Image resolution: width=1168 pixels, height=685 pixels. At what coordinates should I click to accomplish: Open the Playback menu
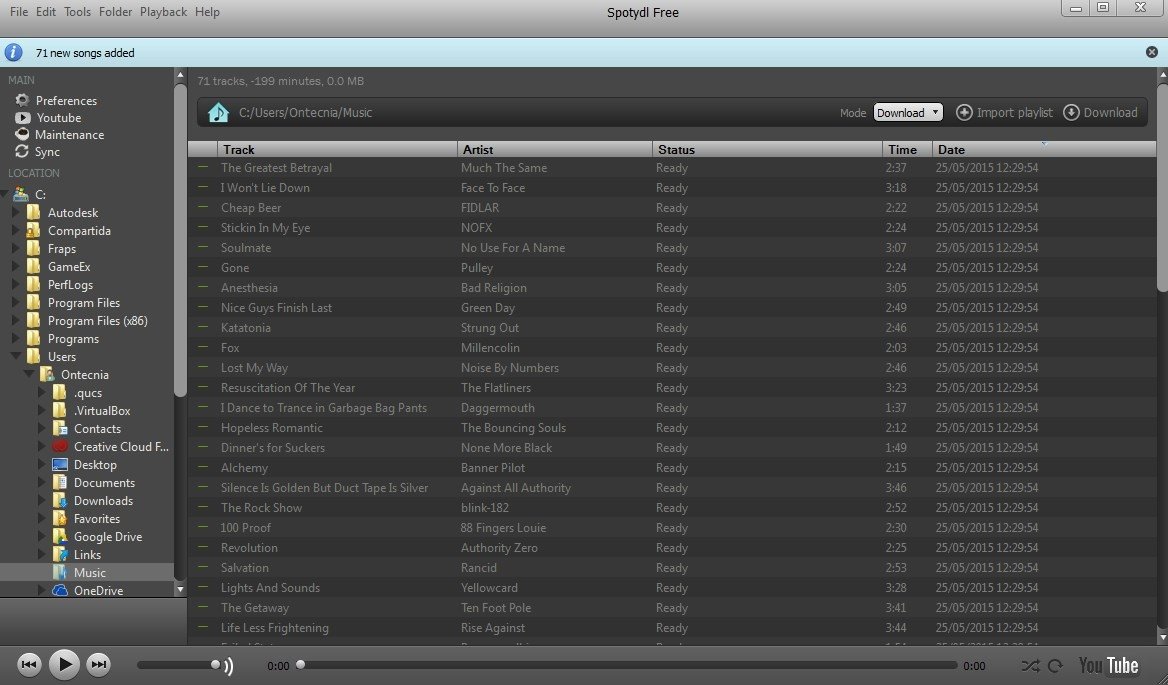163,12
